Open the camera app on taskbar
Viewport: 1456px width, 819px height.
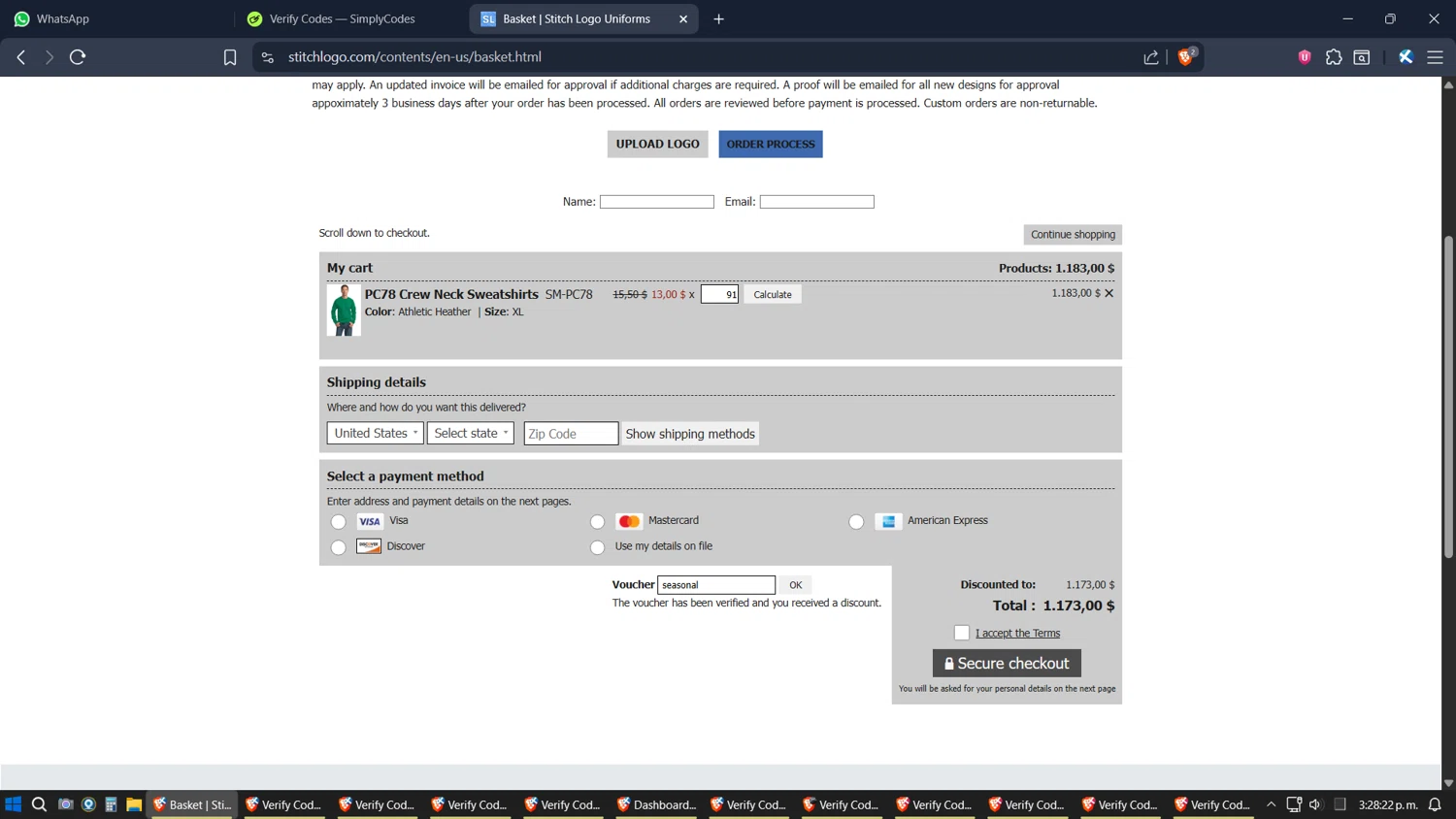(x=65, y=804)
